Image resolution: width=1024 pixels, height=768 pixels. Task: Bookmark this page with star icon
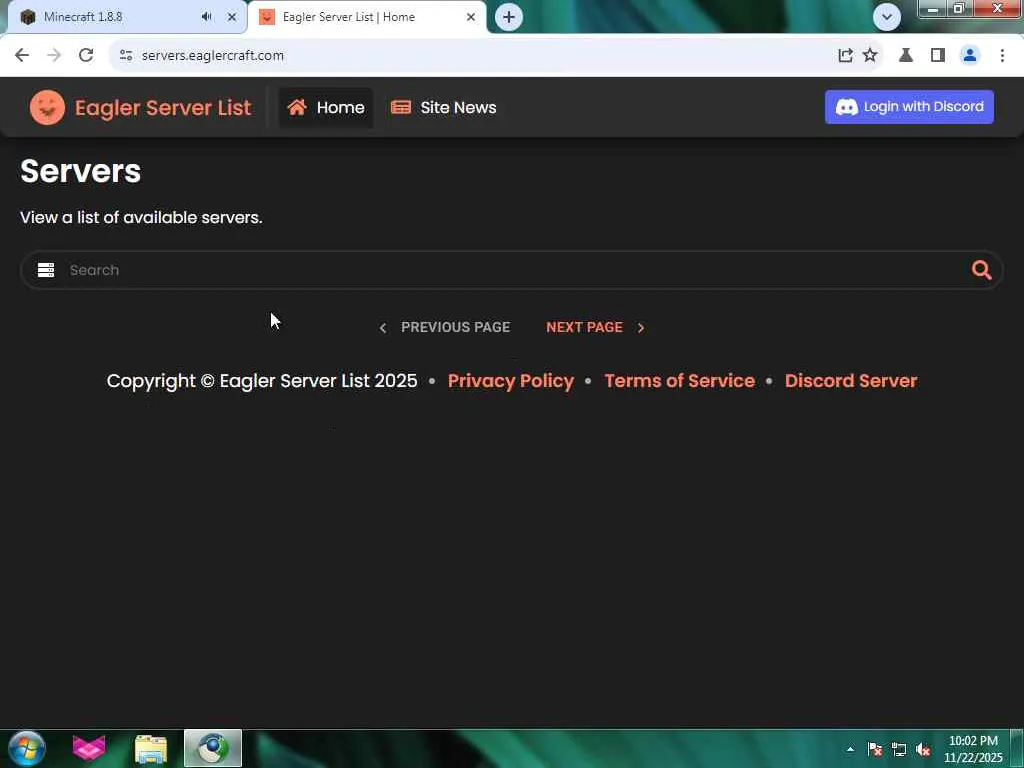point(870,56)
